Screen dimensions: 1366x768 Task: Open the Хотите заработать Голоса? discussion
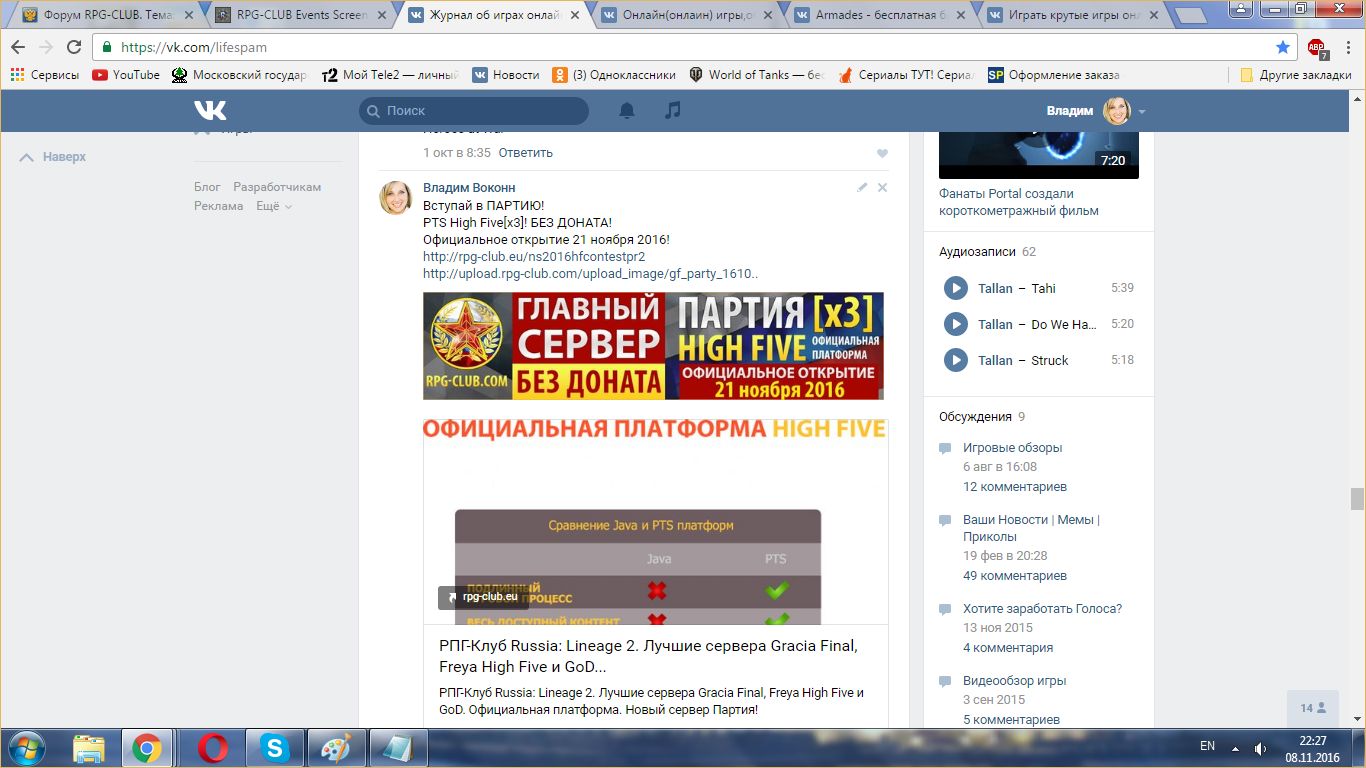1042,608
